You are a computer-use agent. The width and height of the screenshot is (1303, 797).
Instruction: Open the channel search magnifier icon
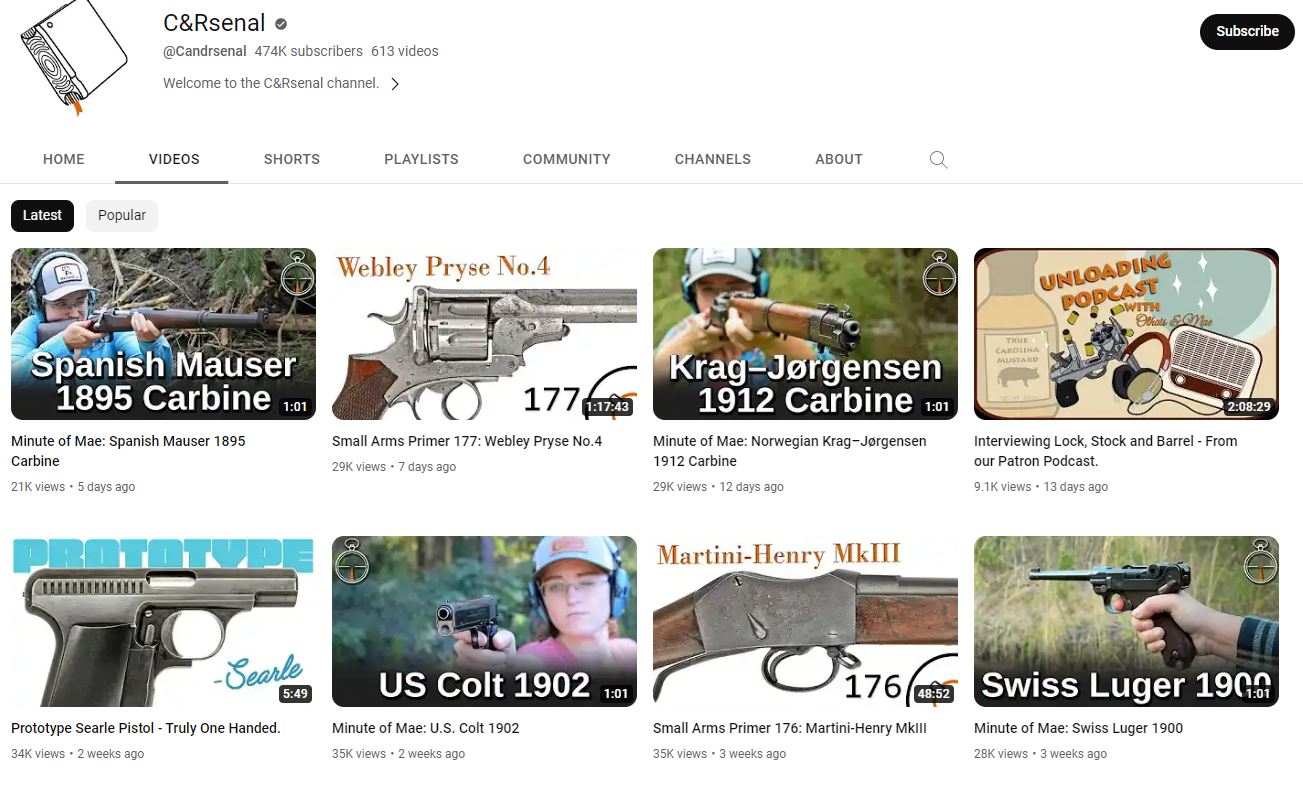[938, 159]
